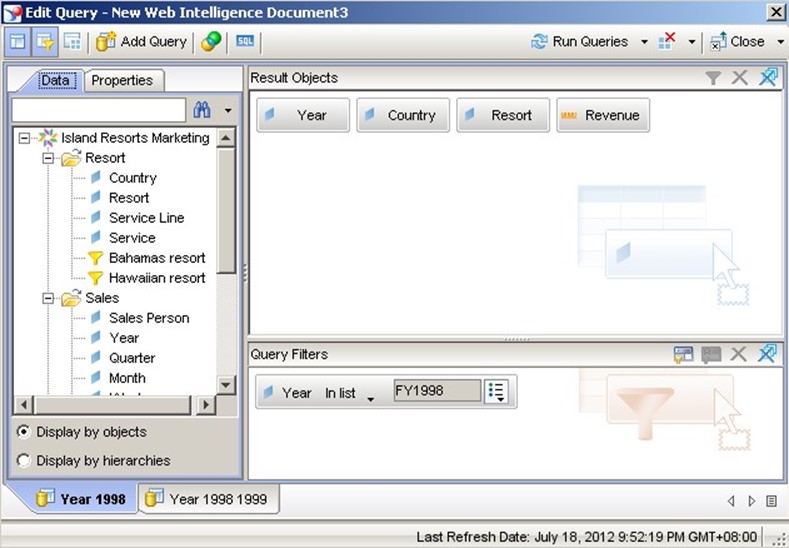Click the combined query spheres icon
Screen dimensions: 789x548
[x=211, y=41]
